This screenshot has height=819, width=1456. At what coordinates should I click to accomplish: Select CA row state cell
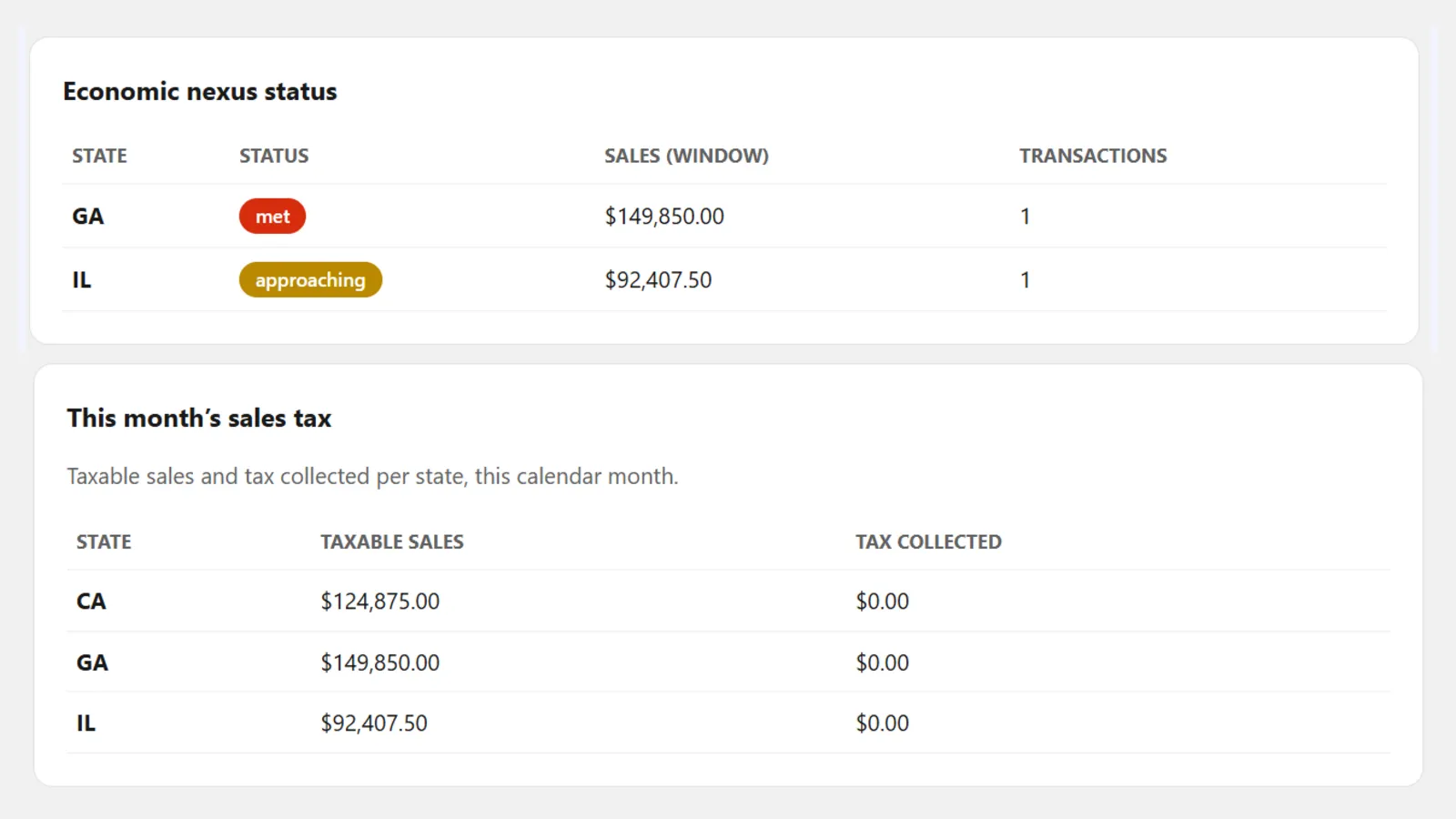coord(91,602)
